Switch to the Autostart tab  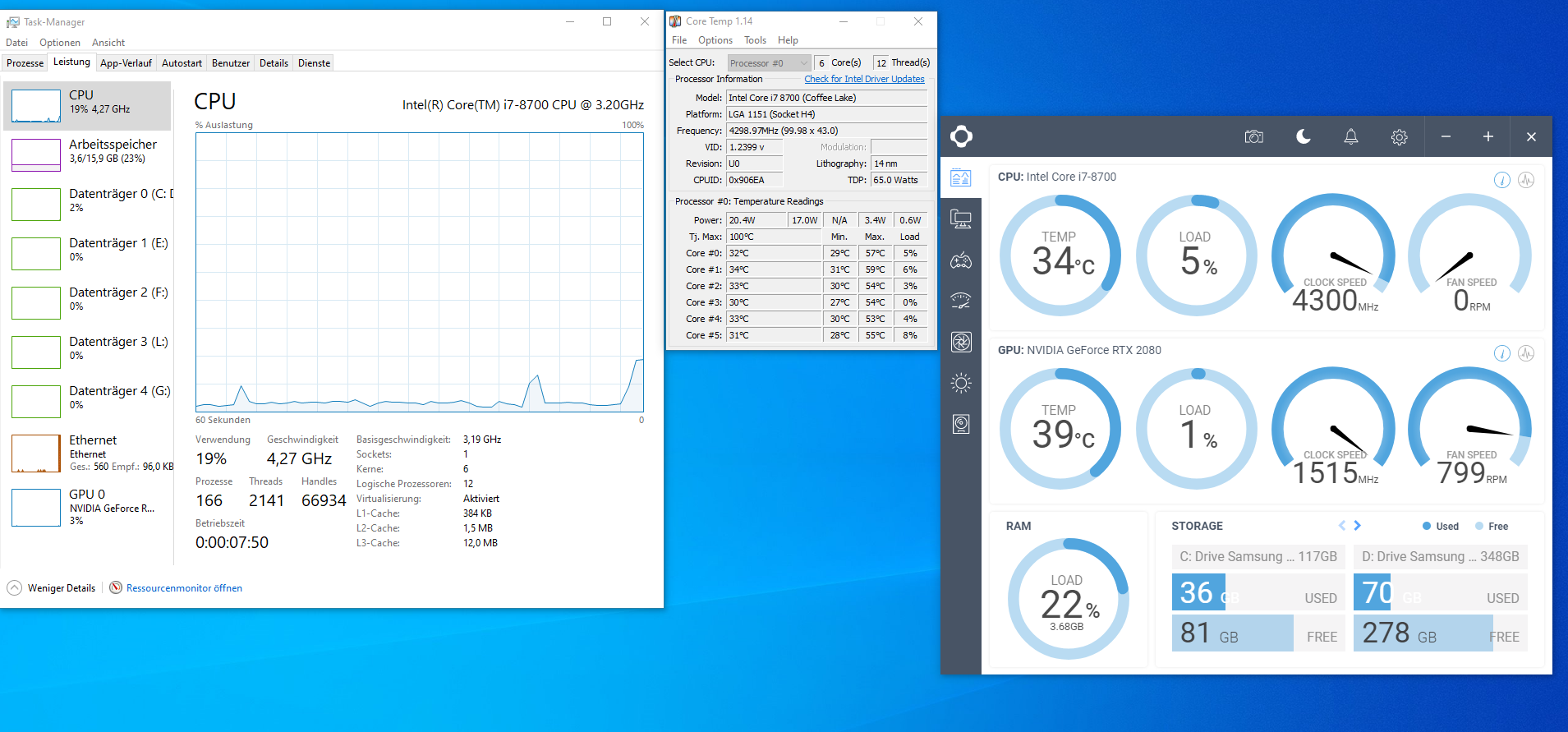(182, 63)
